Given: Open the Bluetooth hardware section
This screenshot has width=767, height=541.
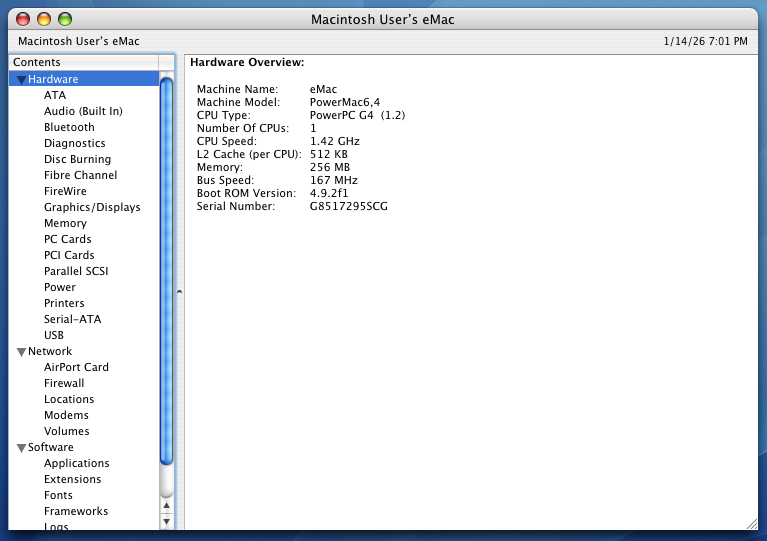Looking at the screenshot, I should (69, 127).
